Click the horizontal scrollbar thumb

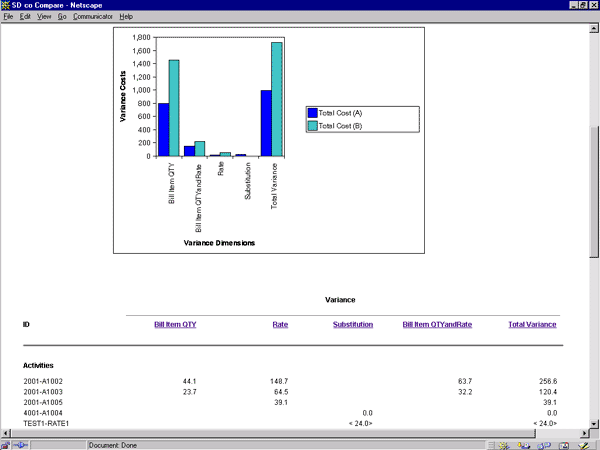click(x=273, y=433)
